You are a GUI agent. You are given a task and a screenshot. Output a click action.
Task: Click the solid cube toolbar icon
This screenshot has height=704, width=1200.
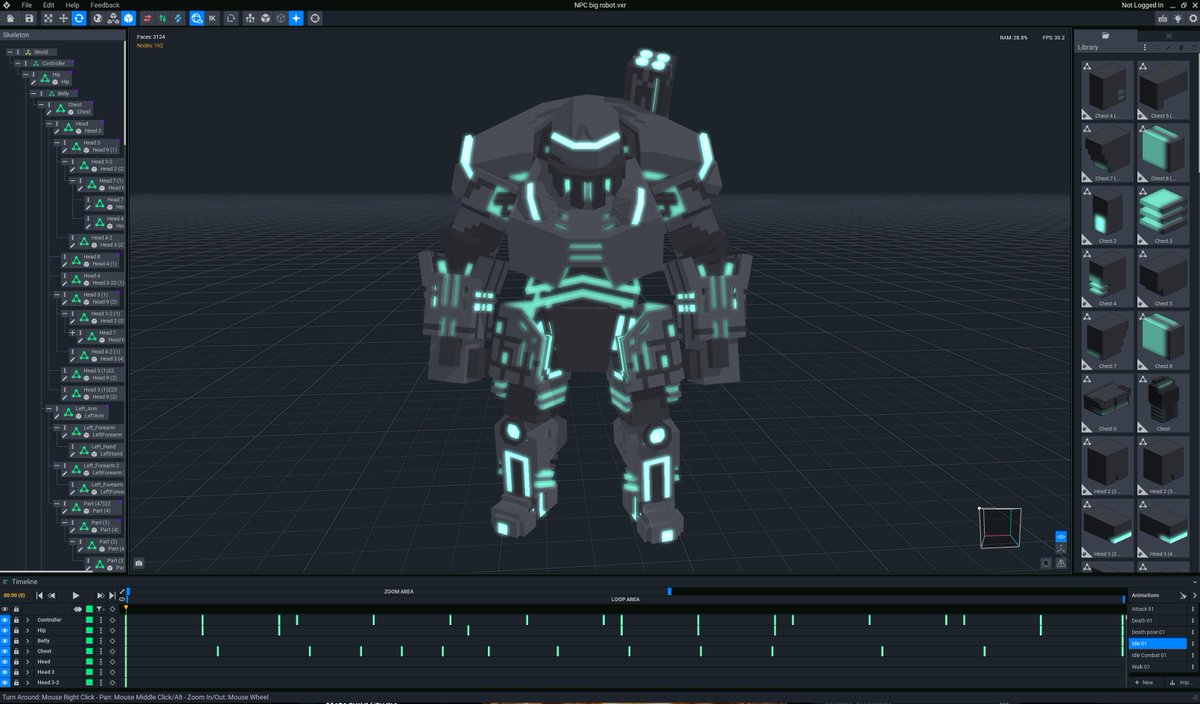(265, 18)
